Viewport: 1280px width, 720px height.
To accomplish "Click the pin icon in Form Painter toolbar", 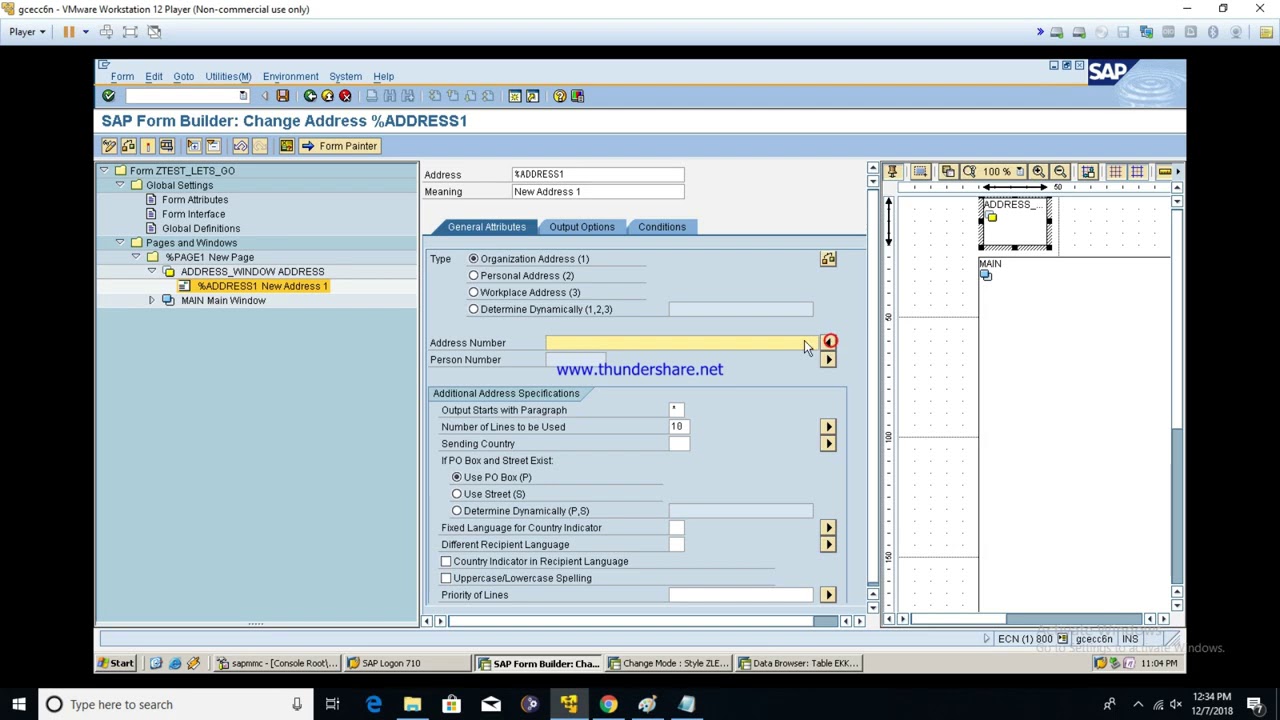I will [892, 172].
